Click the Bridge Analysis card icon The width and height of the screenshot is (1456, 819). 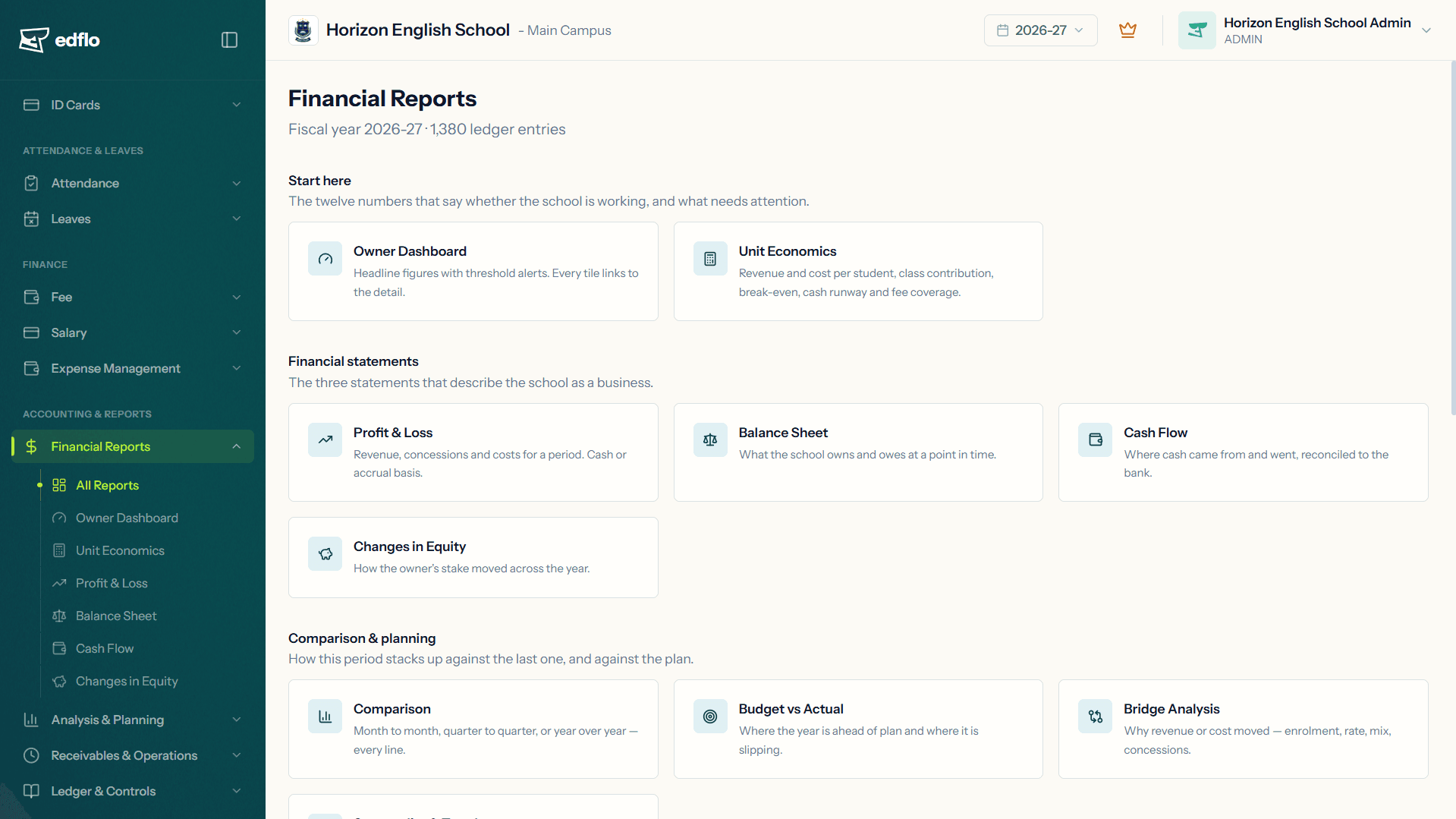coord(1096,717)
